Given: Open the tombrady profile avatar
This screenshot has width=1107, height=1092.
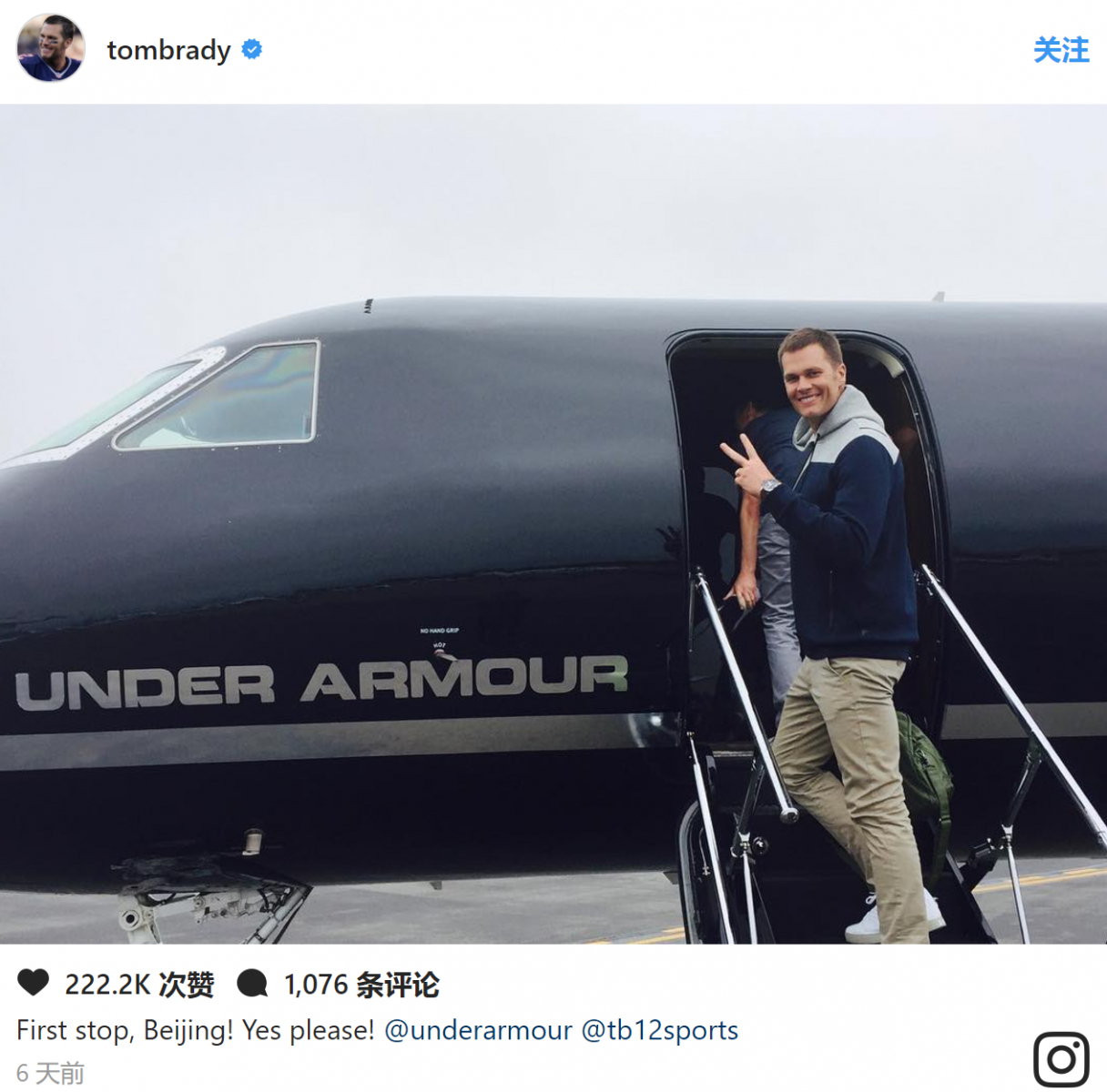Looking at the screenshot, I should pyautogui.click(x=50, y=49).
